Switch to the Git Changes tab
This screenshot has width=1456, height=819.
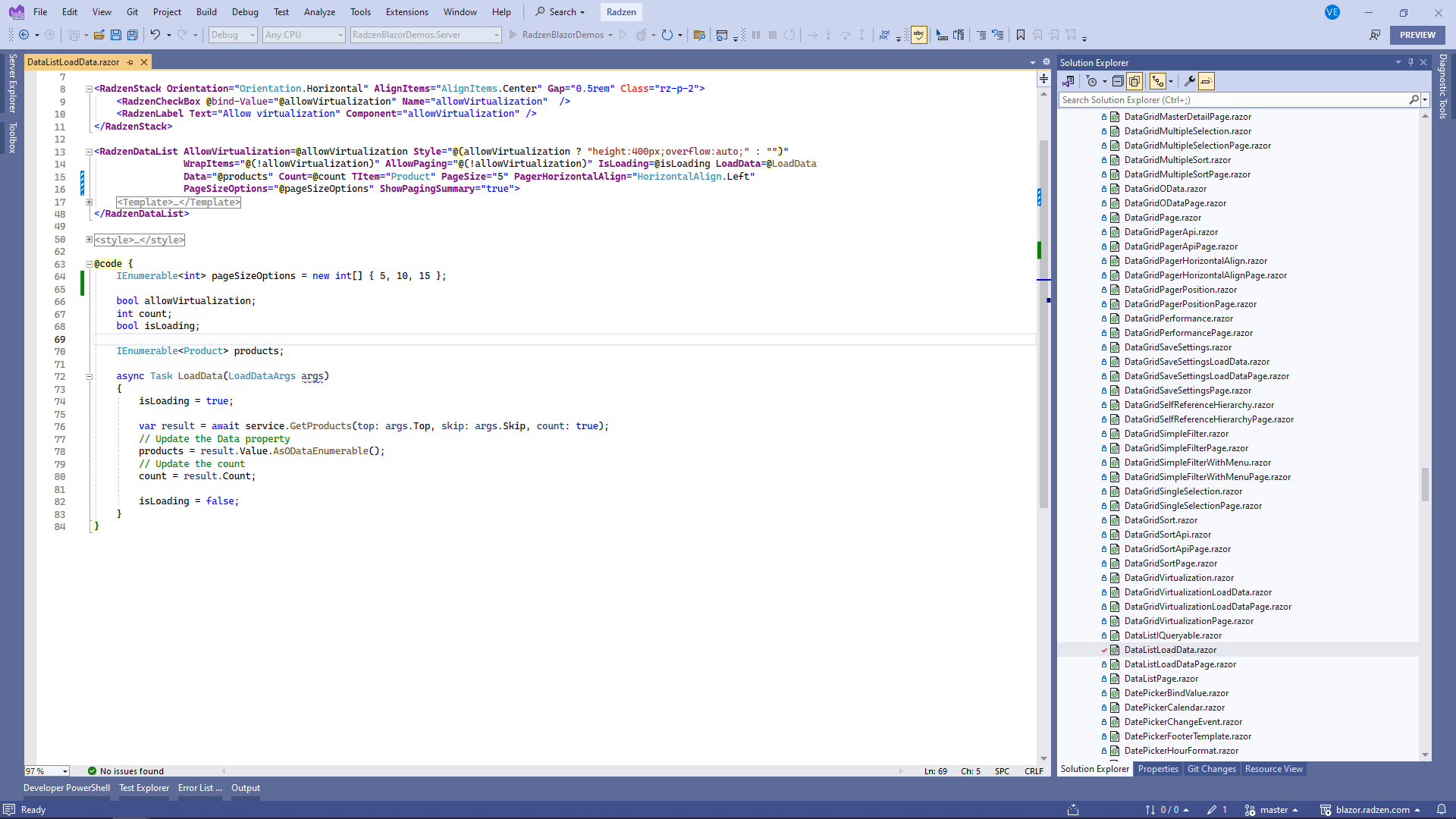1211,769
